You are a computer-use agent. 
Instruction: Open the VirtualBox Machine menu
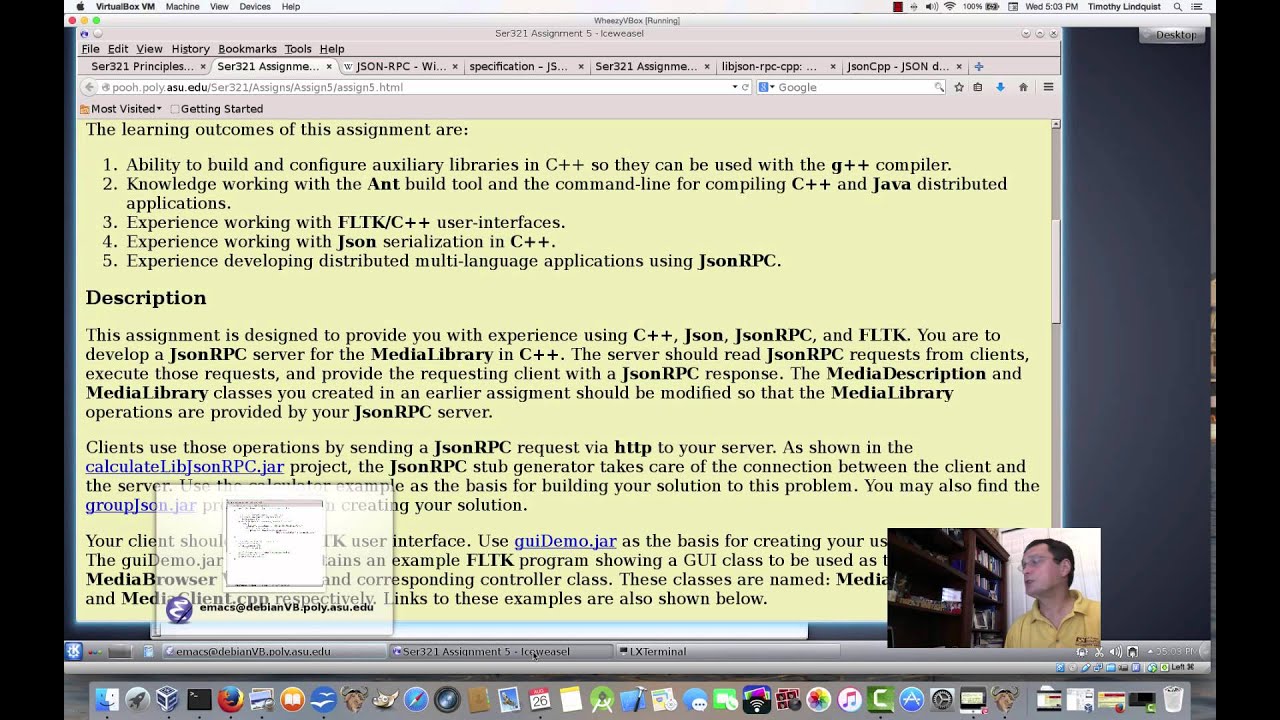pos(182,6)
